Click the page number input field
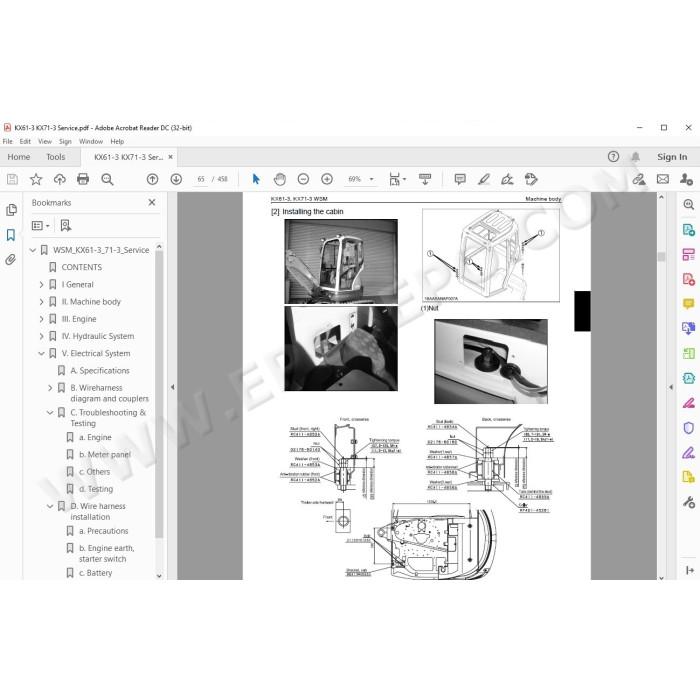Screen dimensions: 700x700 201,179
